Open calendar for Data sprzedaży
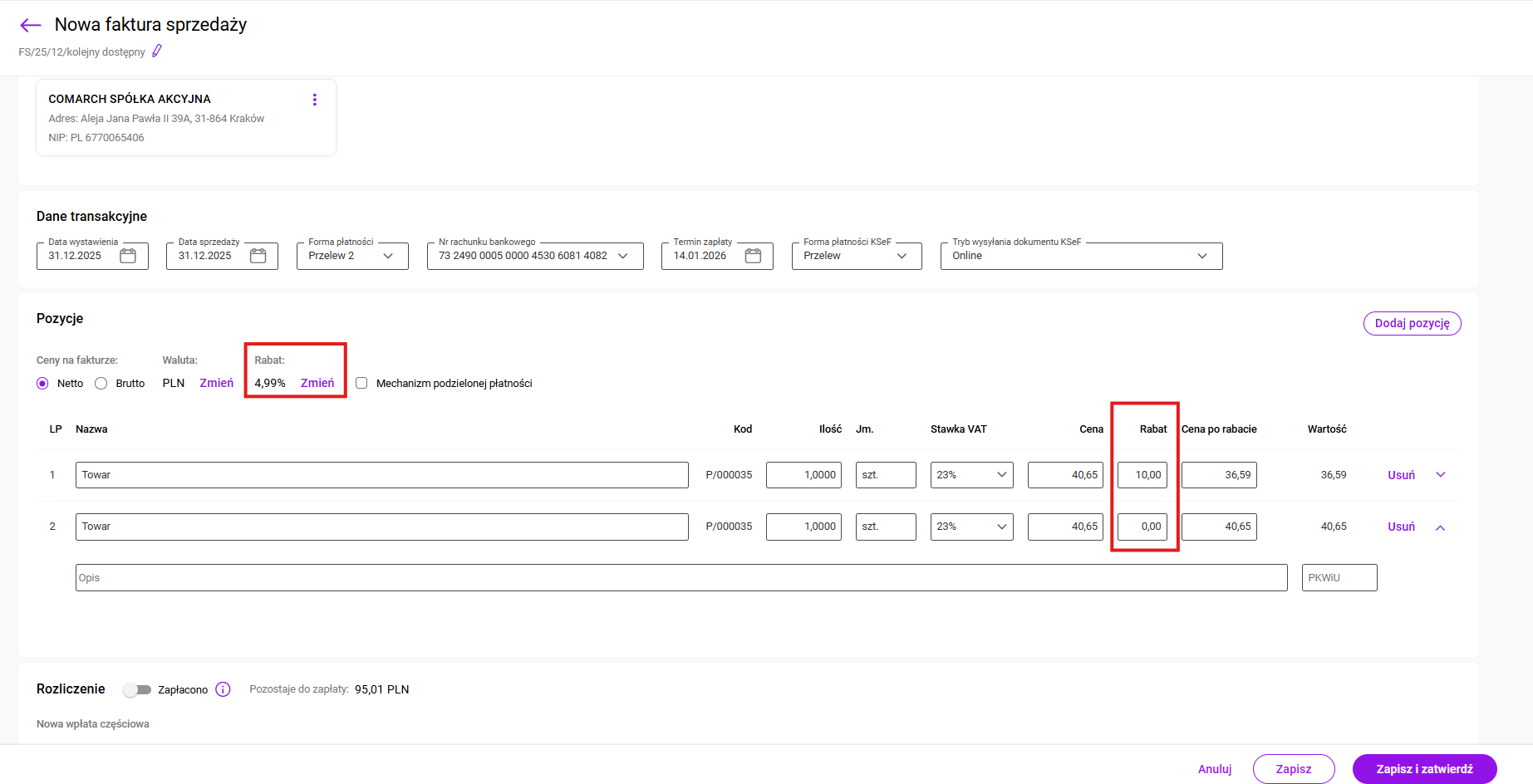This screenshot has height=784, width=1533. (x=258, y=256)
